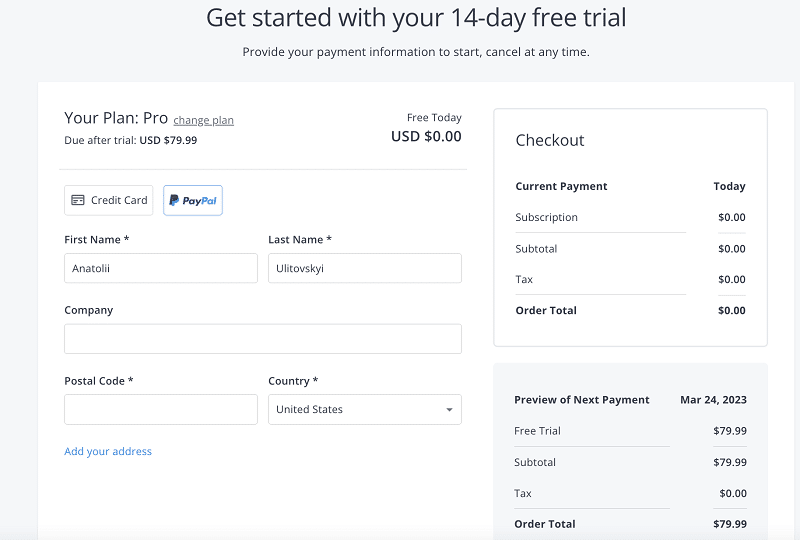Viewport: 800px width, 540px height.
Task: Open the Country dropdown showing United States
Action: 365,409
